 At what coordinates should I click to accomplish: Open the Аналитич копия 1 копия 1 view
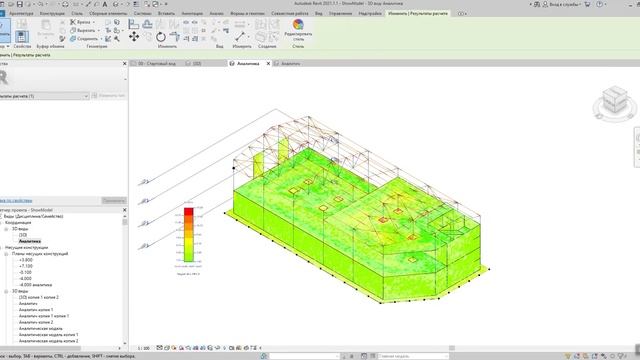44,316
